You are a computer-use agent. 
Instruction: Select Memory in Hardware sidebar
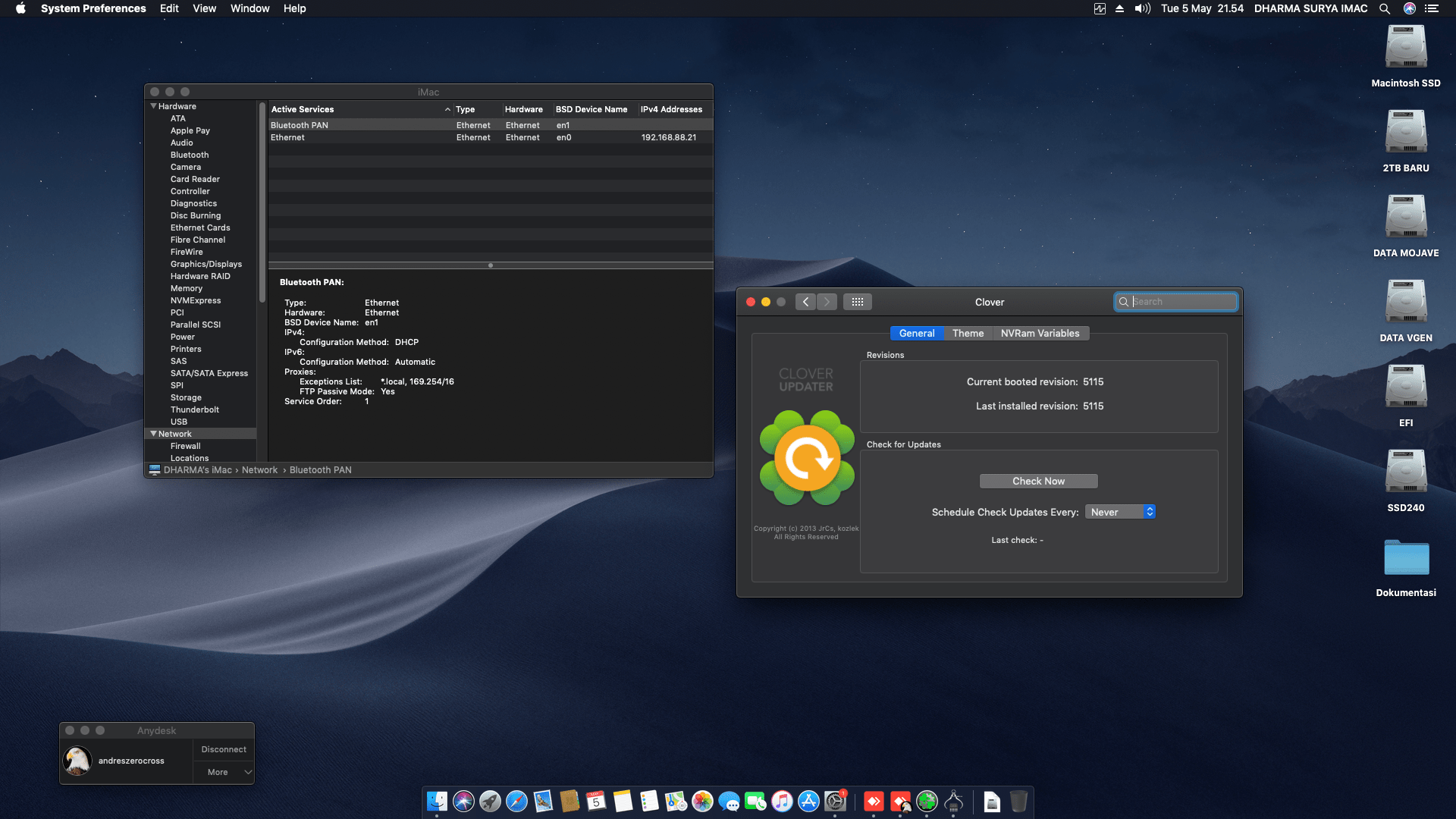(187, 288)
